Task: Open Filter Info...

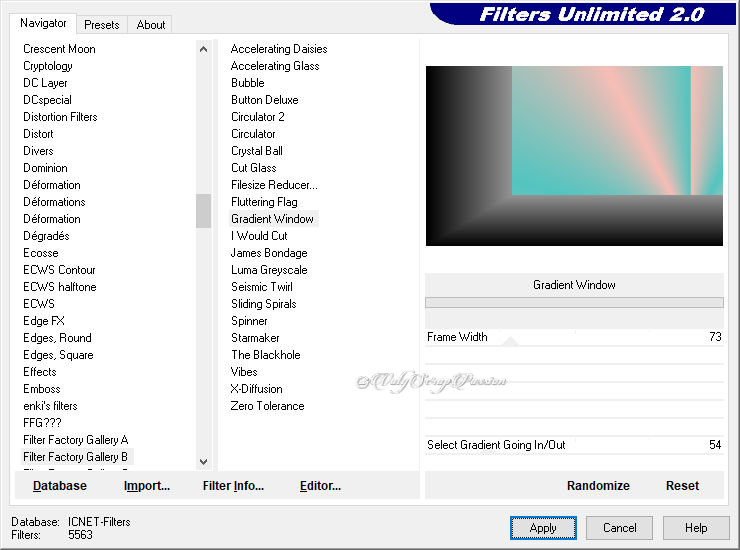Action: (233, 486)
